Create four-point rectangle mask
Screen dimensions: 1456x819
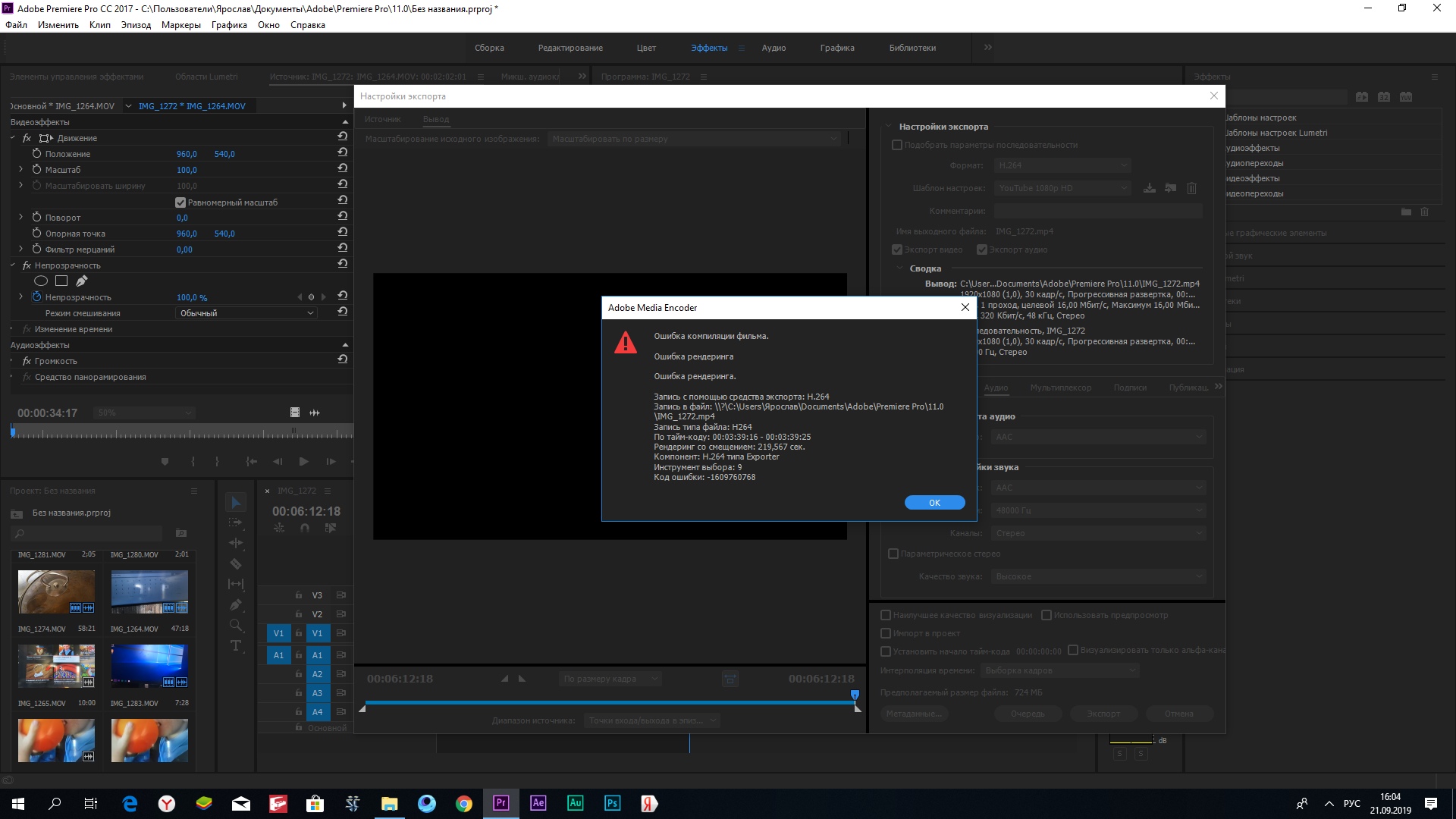point(61,281)
